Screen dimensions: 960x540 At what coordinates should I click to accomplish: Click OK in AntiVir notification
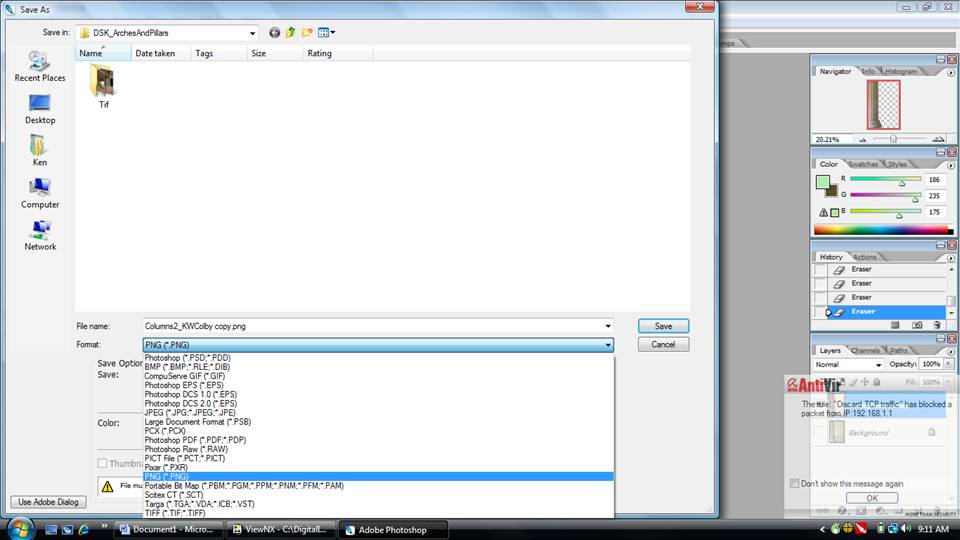872,498
